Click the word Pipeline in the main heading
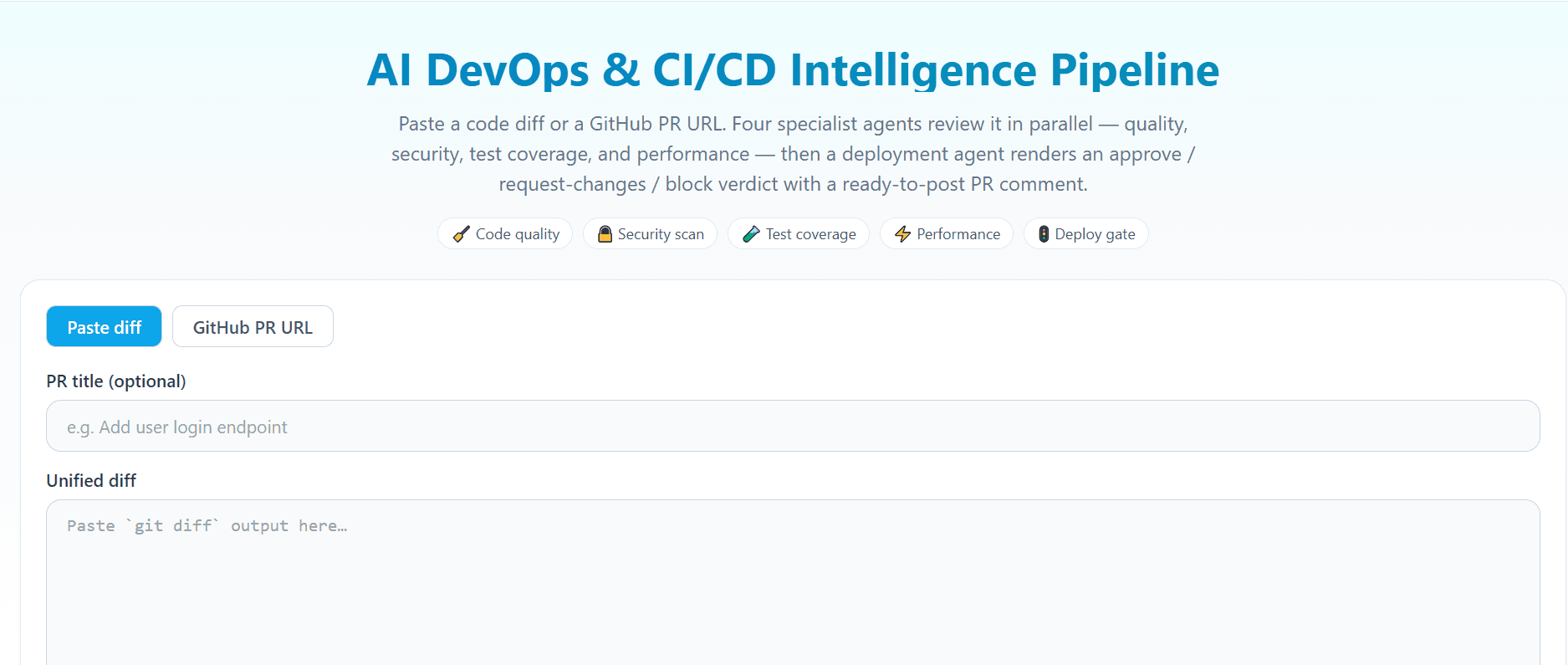Viewport: 1568px width, 665px height. 1135,69
